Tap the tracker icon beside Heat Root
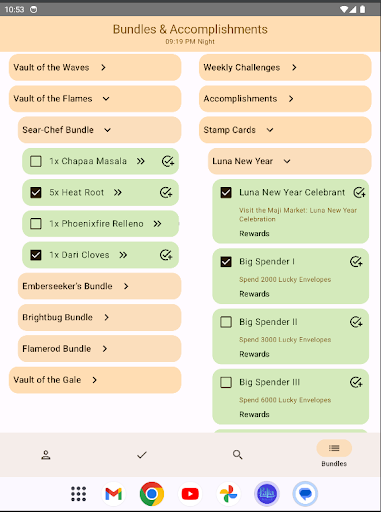 point(166,192)
